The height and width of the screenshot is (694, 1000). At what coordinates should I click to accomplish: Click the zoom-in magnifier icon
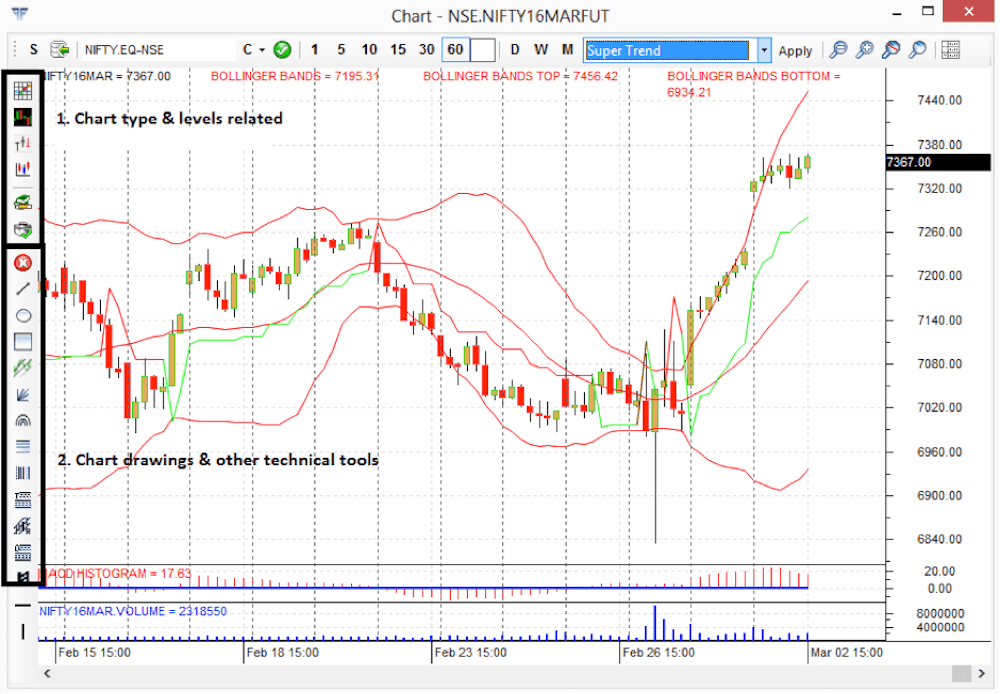click(x=864, y=49)
